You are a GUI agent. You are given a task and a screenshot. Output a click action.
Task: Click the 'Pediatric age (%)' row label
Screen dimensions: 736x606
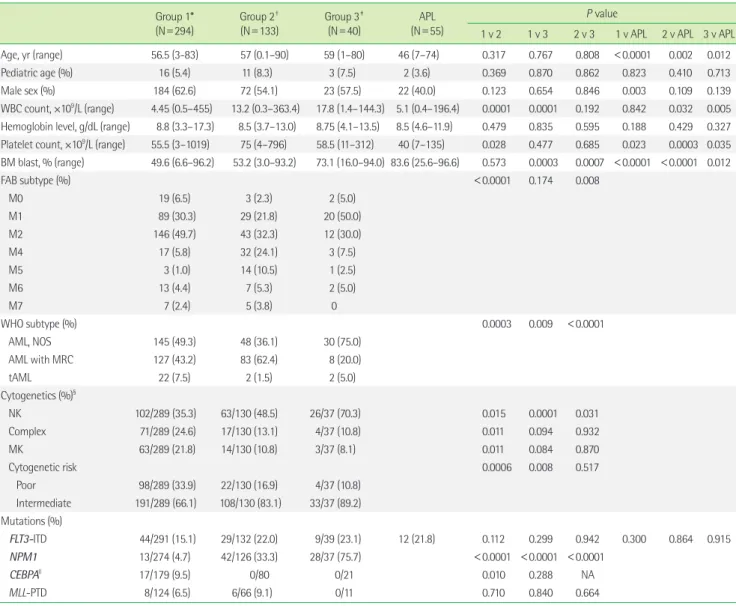[x=37, y=73]
